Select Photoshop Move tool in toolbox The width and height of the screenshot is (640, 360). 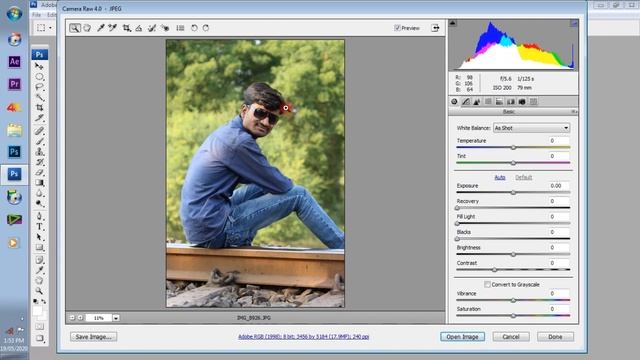coord(39,66)
